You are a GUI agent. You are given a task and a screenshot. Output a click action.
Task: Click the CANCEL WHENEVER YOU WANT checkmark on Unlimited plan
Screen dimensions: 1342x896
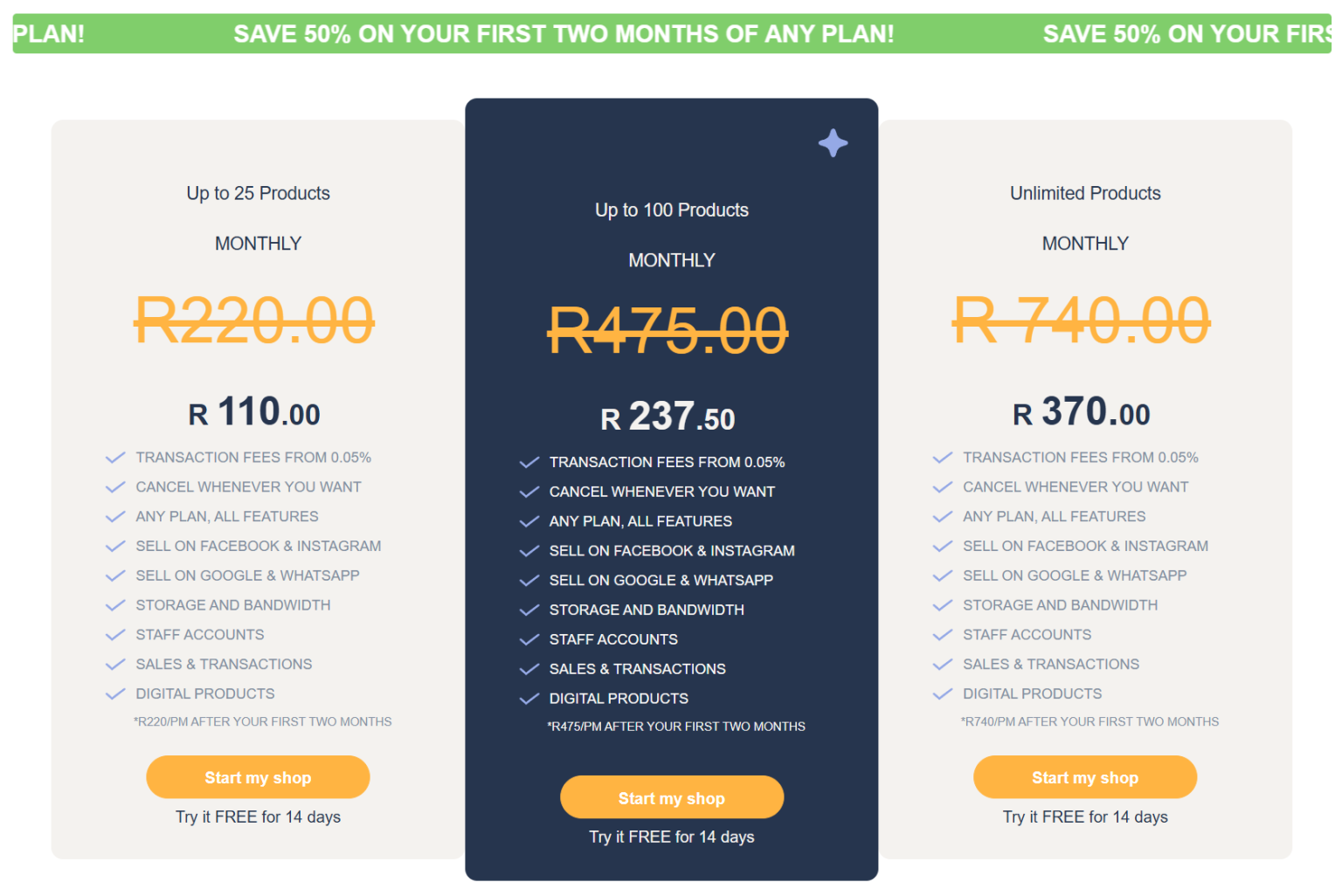click(x=942, y=486)
